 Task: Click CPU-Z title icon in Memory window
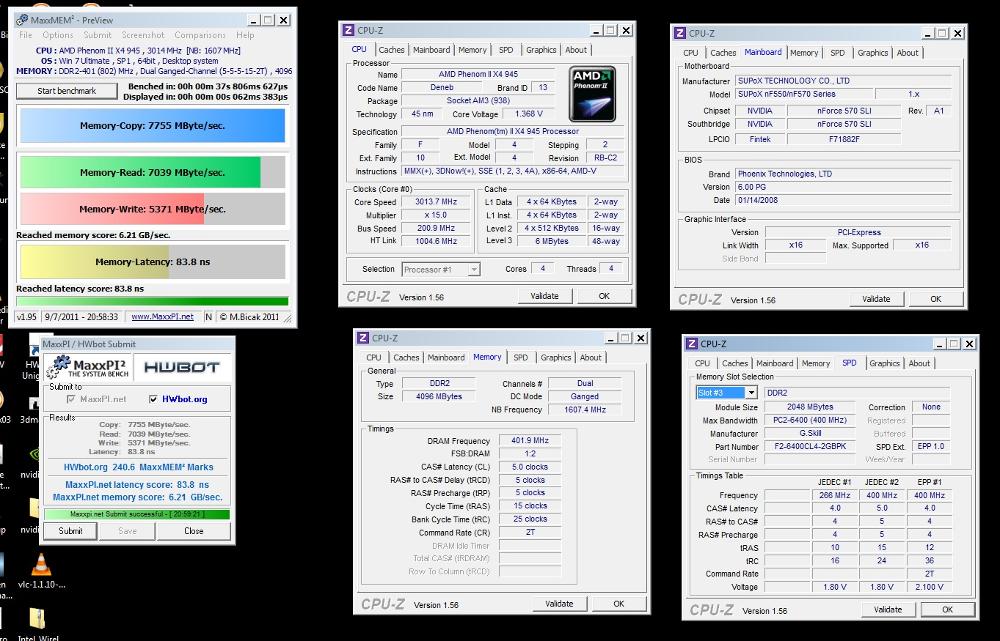pyautogui.click(x=363, y=338)
